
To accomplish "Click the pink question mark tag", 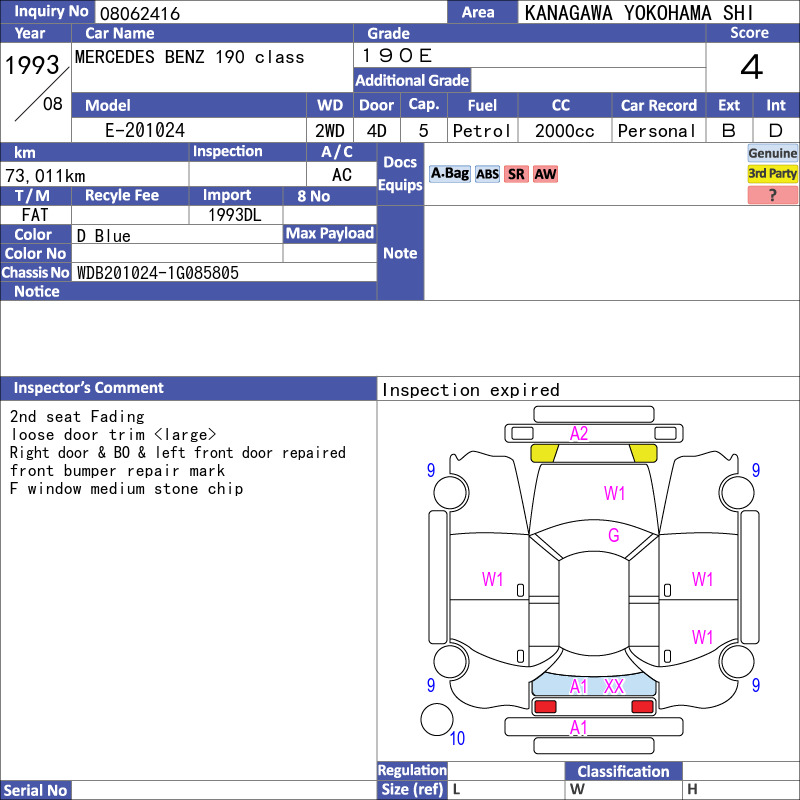I will pos(772,195).
